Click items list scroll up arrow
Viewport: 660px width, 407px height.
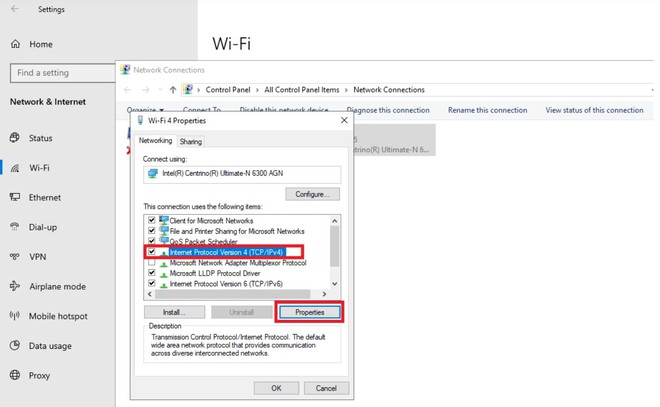[335, 221]
